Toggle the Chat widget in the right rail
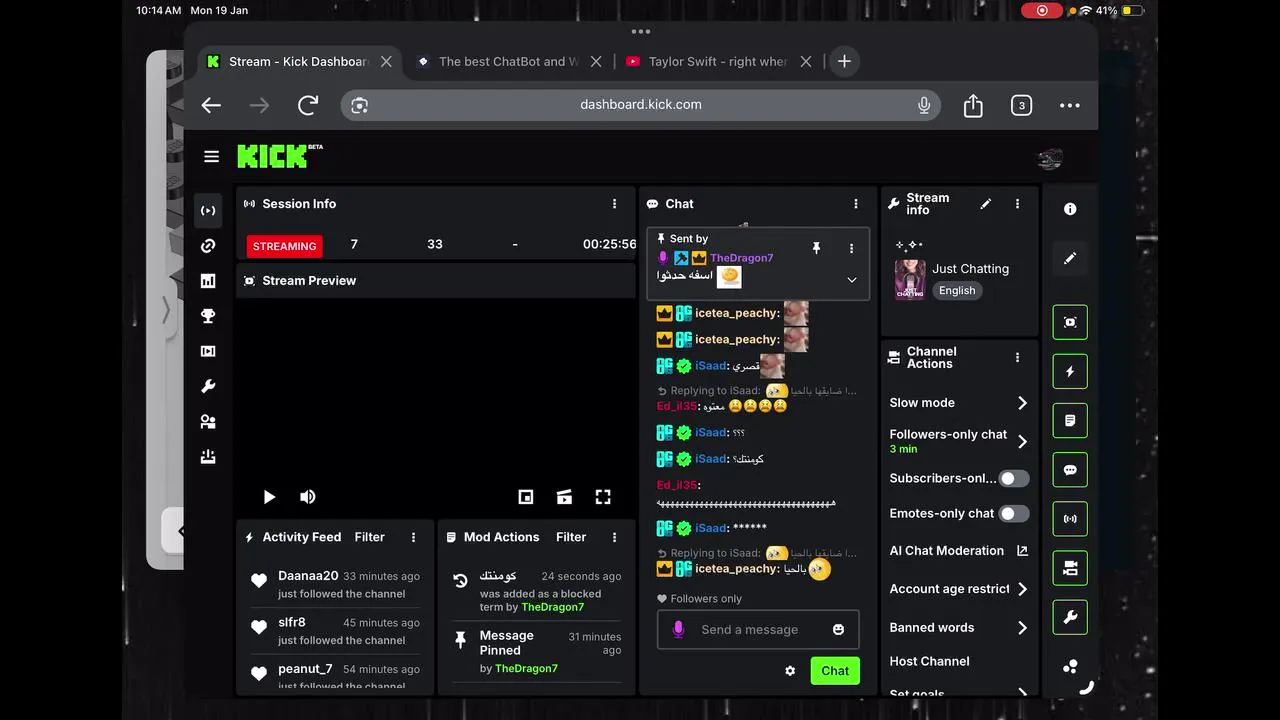The height and width of the screenshot is (720, 1280). pyautogui.click(x=1070, y=470)
